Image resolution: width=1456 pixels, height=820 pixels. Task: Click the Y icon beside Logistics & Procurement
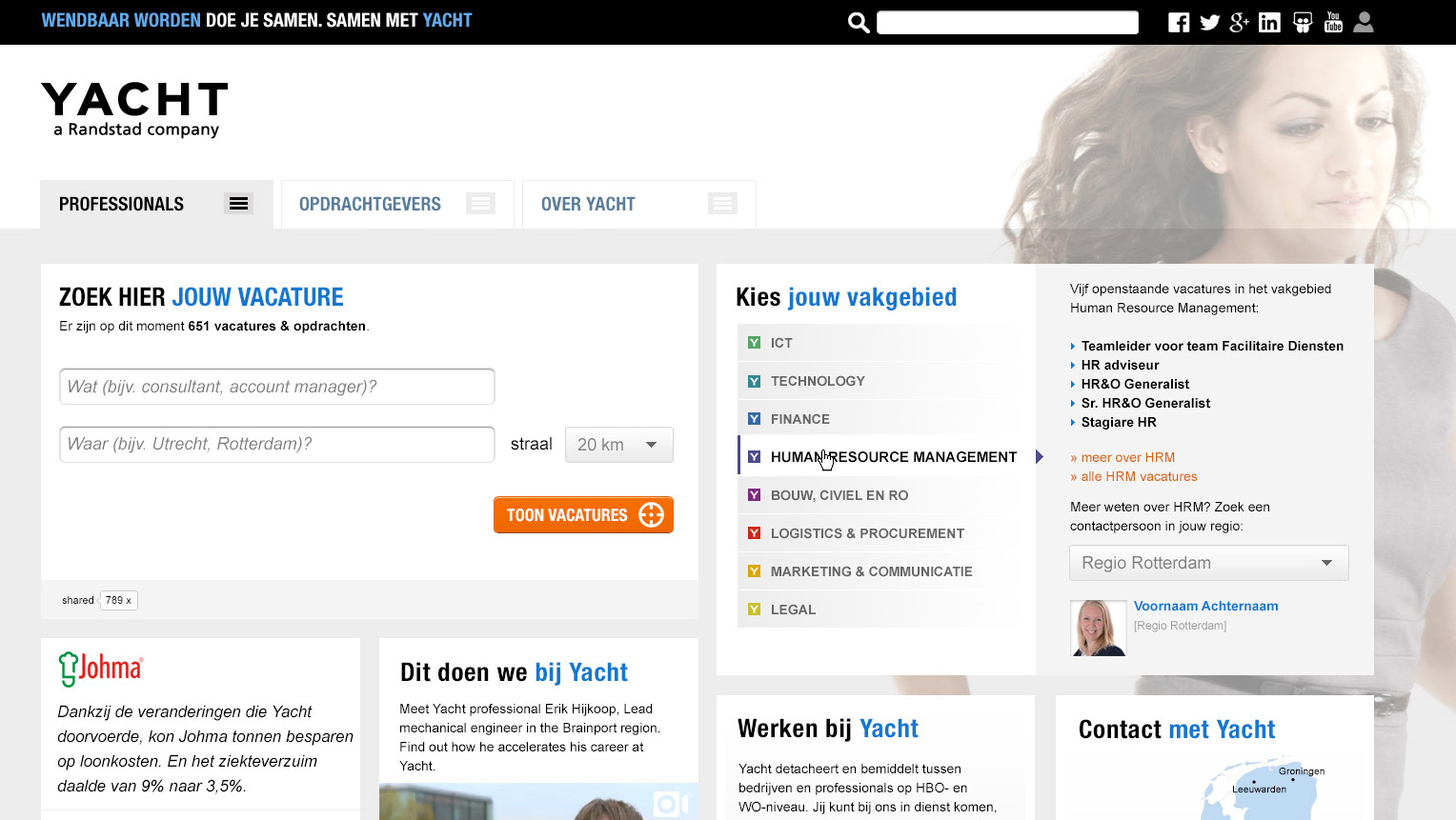point(754,533)
